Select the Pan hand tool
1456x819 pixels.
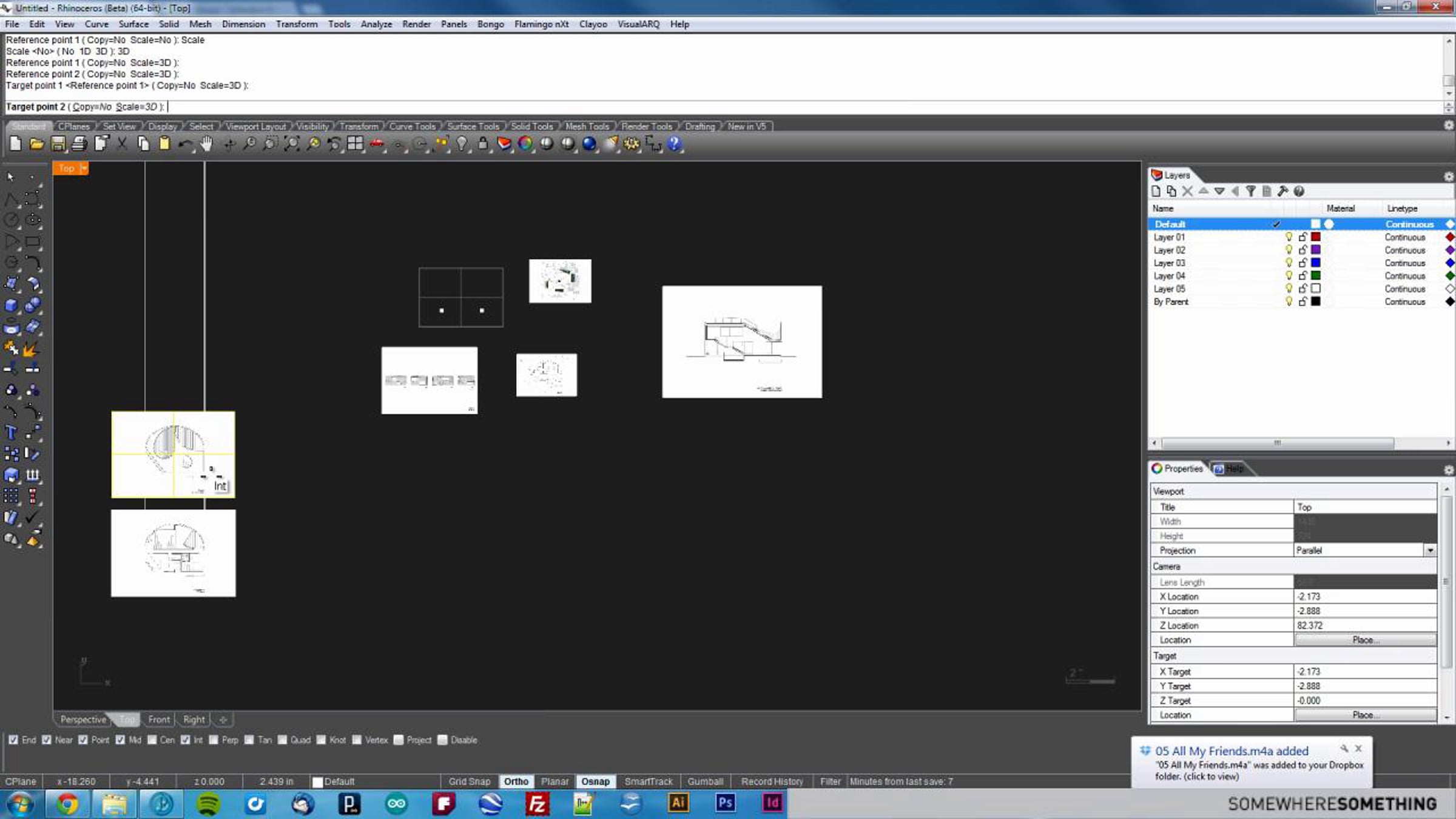(x=206, y=144)
